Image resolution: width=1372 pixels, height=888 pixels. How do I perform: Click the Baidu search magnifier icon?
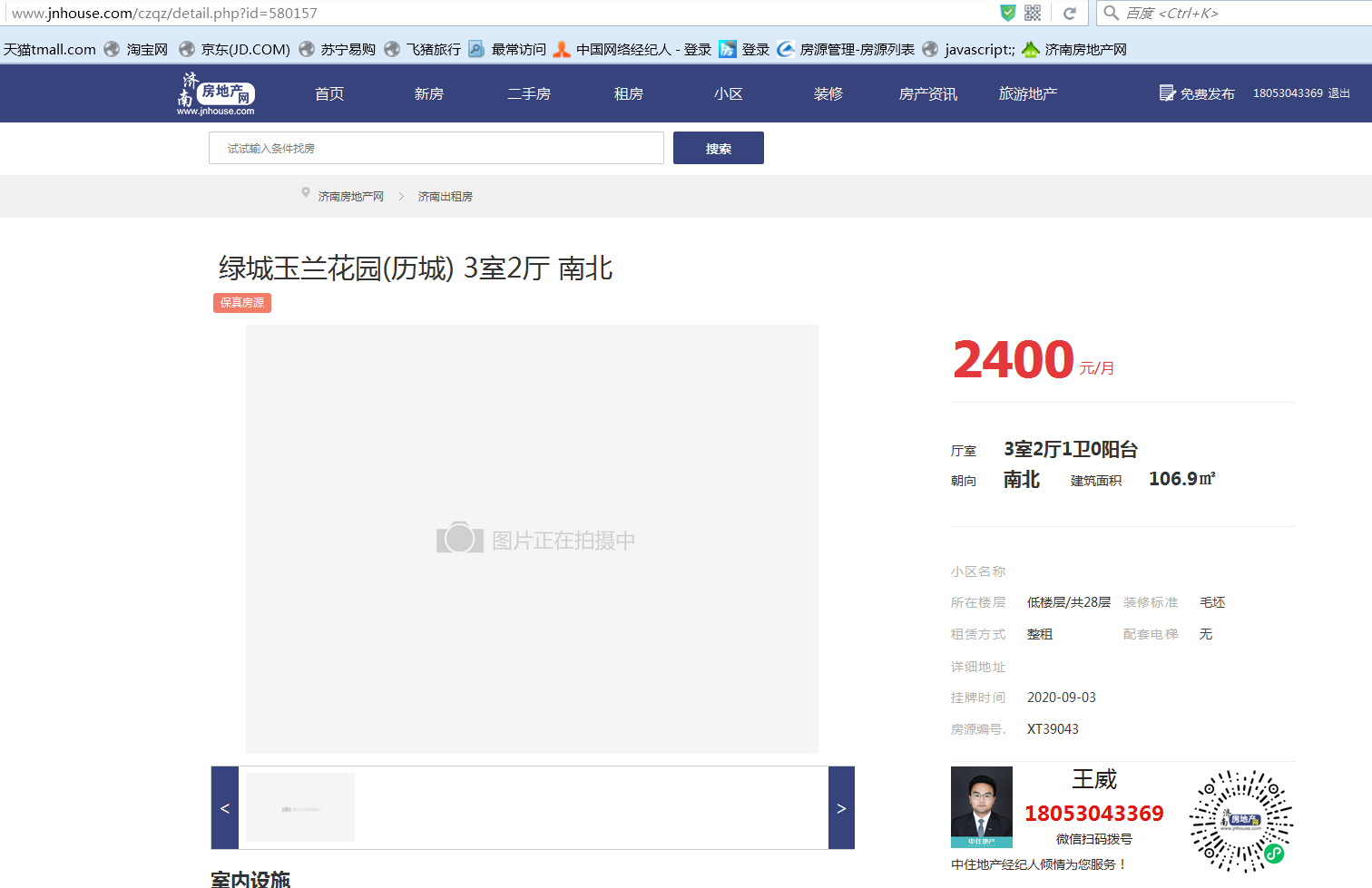coord(1111,13)
